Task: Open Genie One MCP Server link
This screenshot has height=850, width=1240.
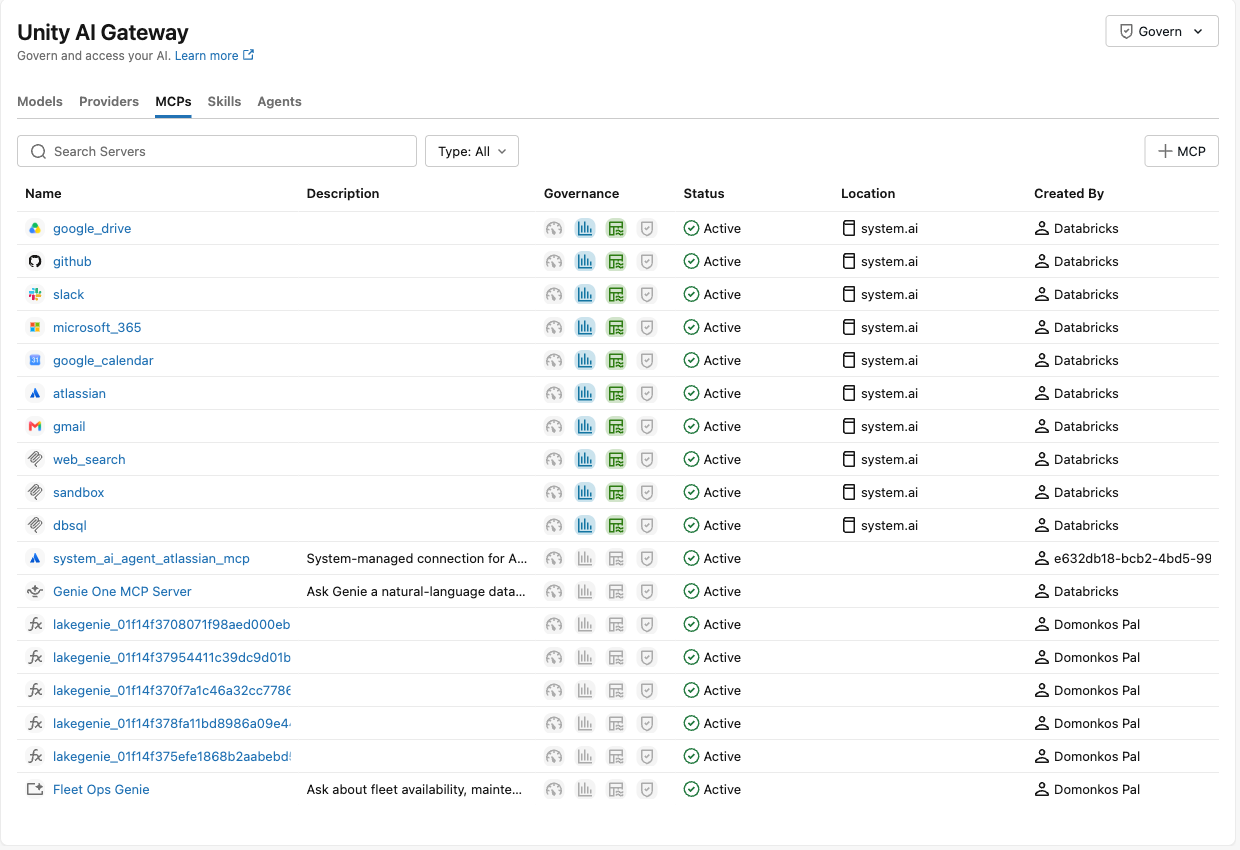Action: click(122, 591)
